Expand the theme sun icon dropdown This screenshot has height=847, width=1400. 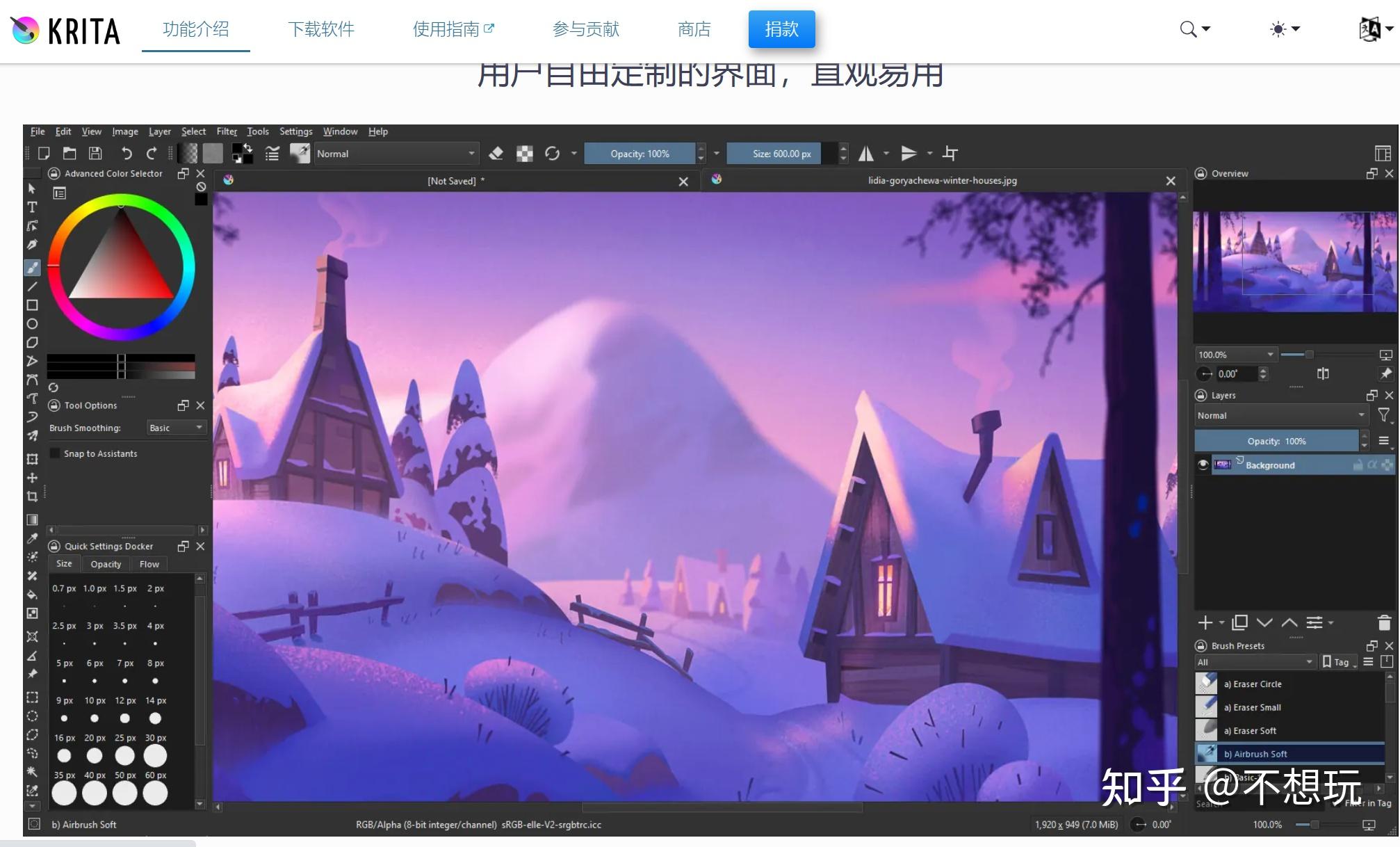[x=1285, y=29]
